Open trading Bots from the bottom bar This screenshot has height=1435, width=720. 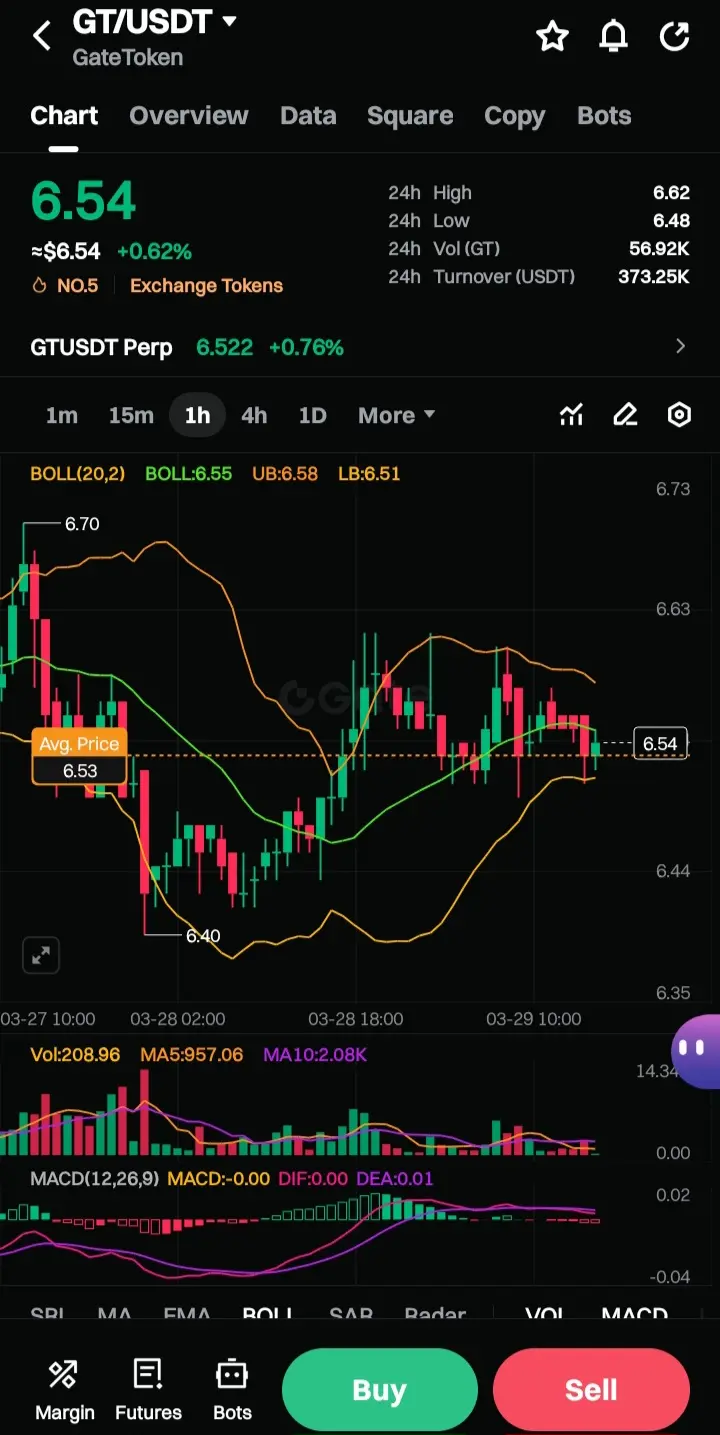click(232, 1389)
